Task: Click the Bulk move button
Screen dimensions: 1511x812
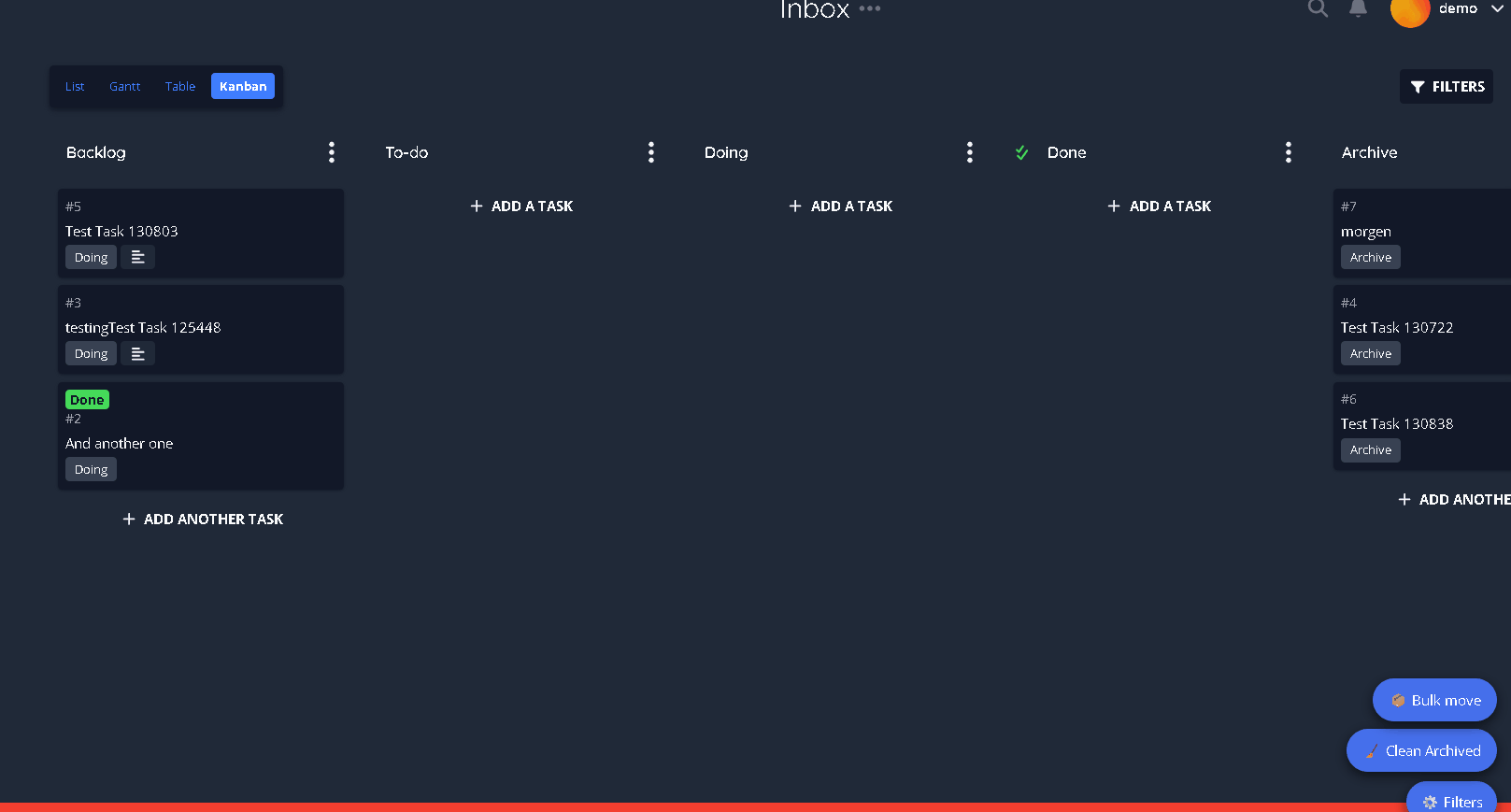Action: coord(1434,700)
